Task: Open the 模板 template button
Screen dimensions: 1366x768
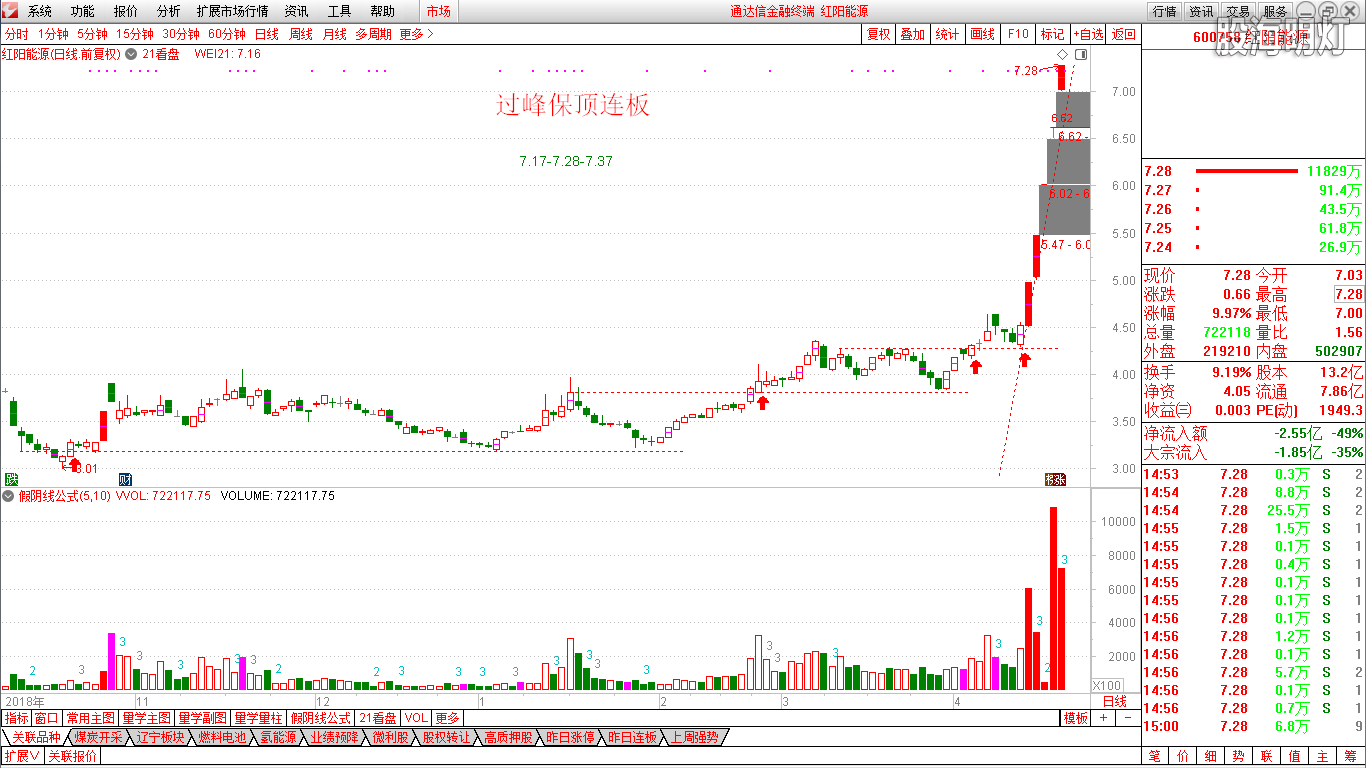Action: pyautogui.click(x=1076, y=718)
